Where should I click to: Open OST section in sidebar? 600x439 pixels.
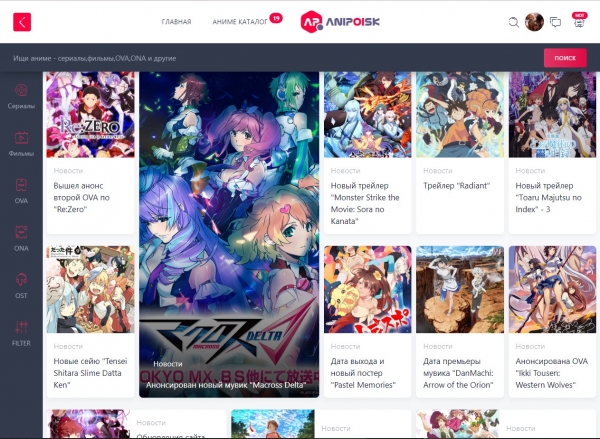coord(21,286)
